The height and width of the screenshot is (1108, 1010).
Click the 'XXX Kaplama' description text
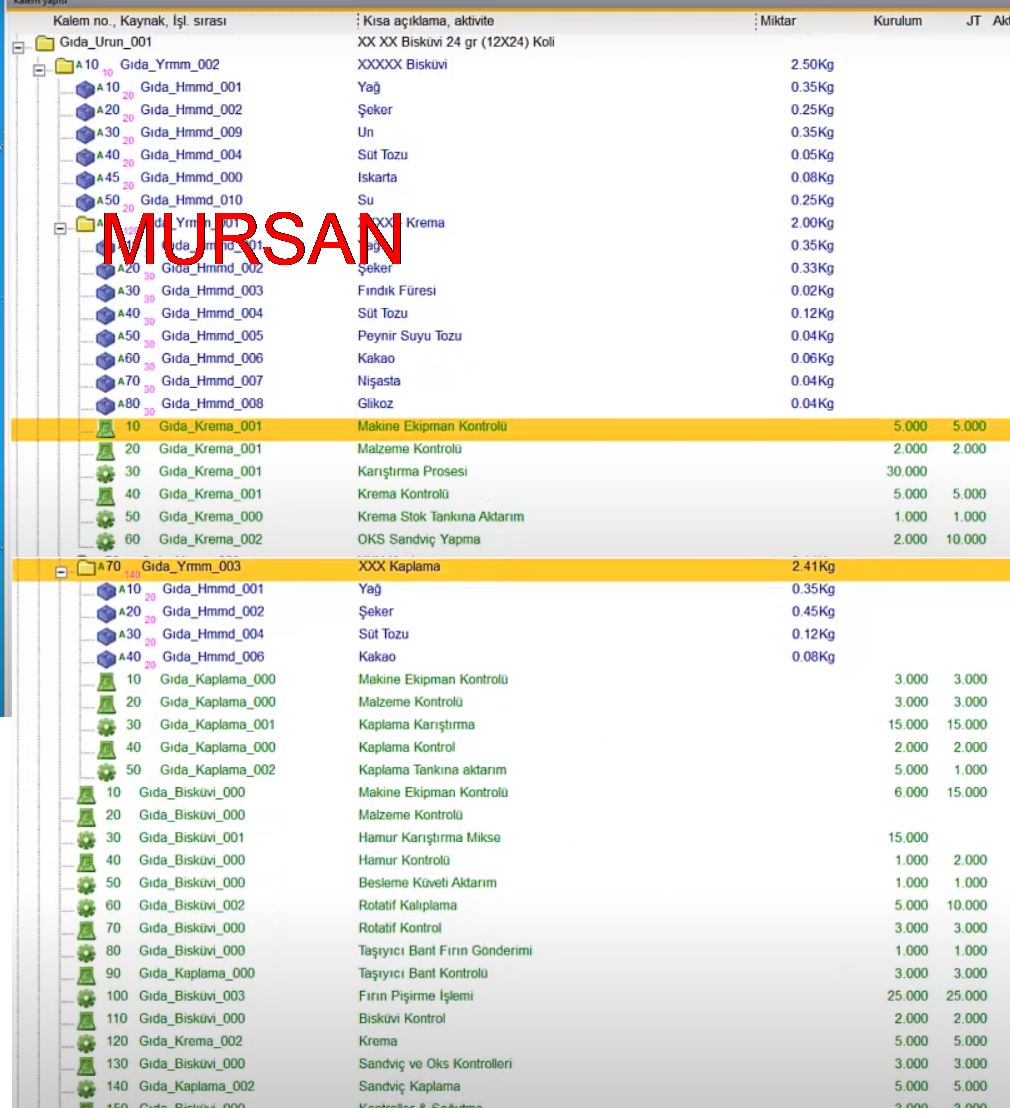click(399, 566)
